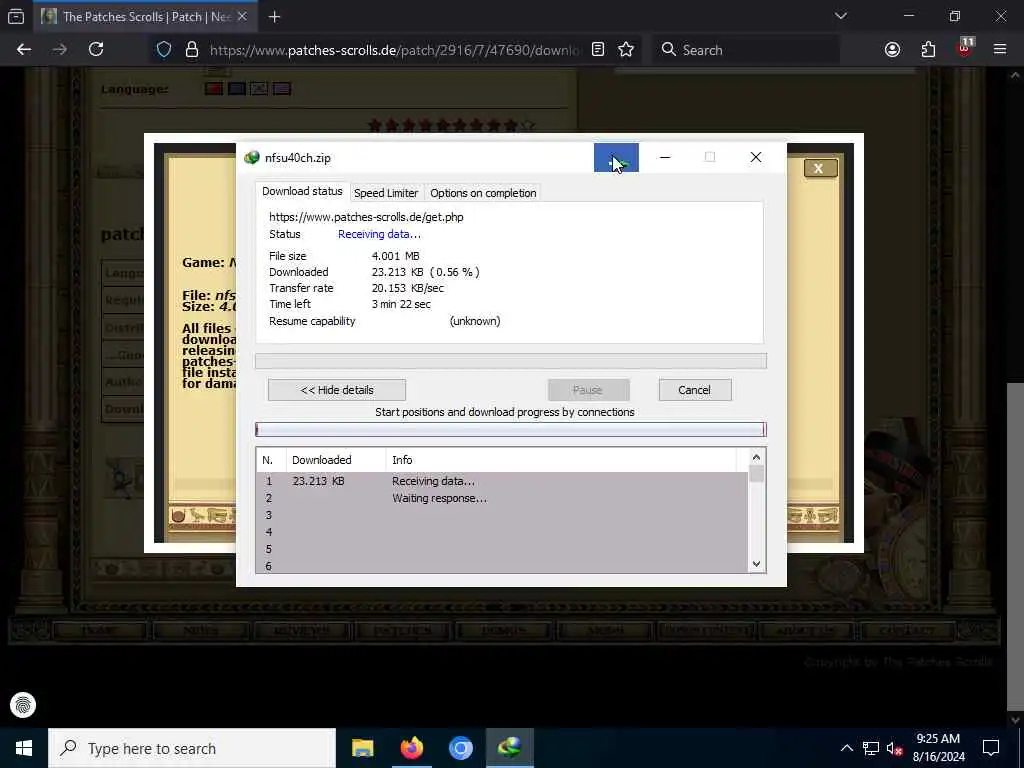Switch to the Speed Limiter tab
This screenshot has height=768, width=1024.
click(385, 193)
